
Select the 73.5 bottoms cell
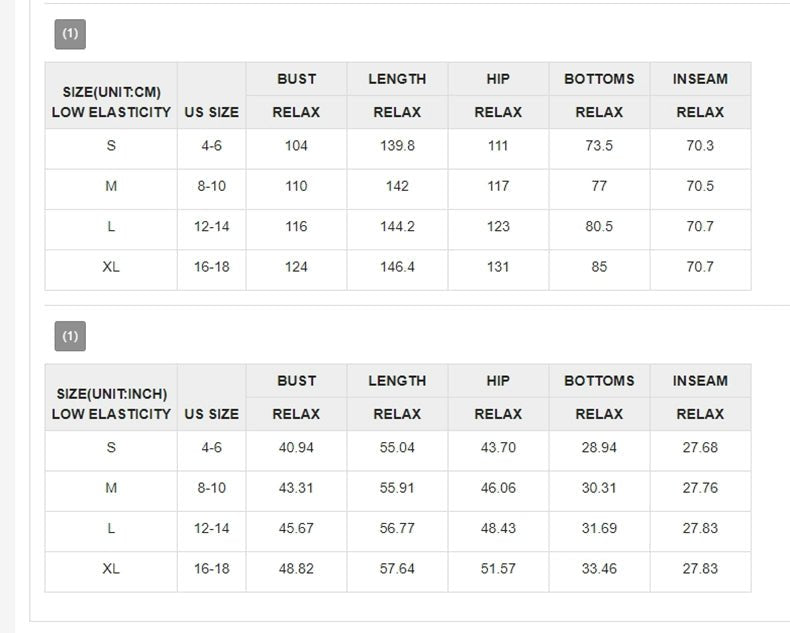(599, 146)
